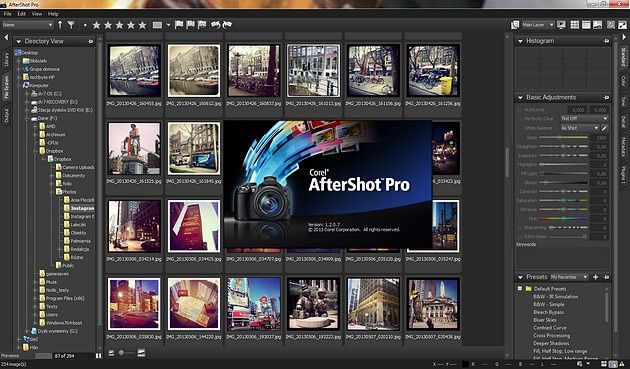Image resolution: width=630 pixels, height=369 pixels.
Task: Switch to the Library side tab
Action: [6, 59]
